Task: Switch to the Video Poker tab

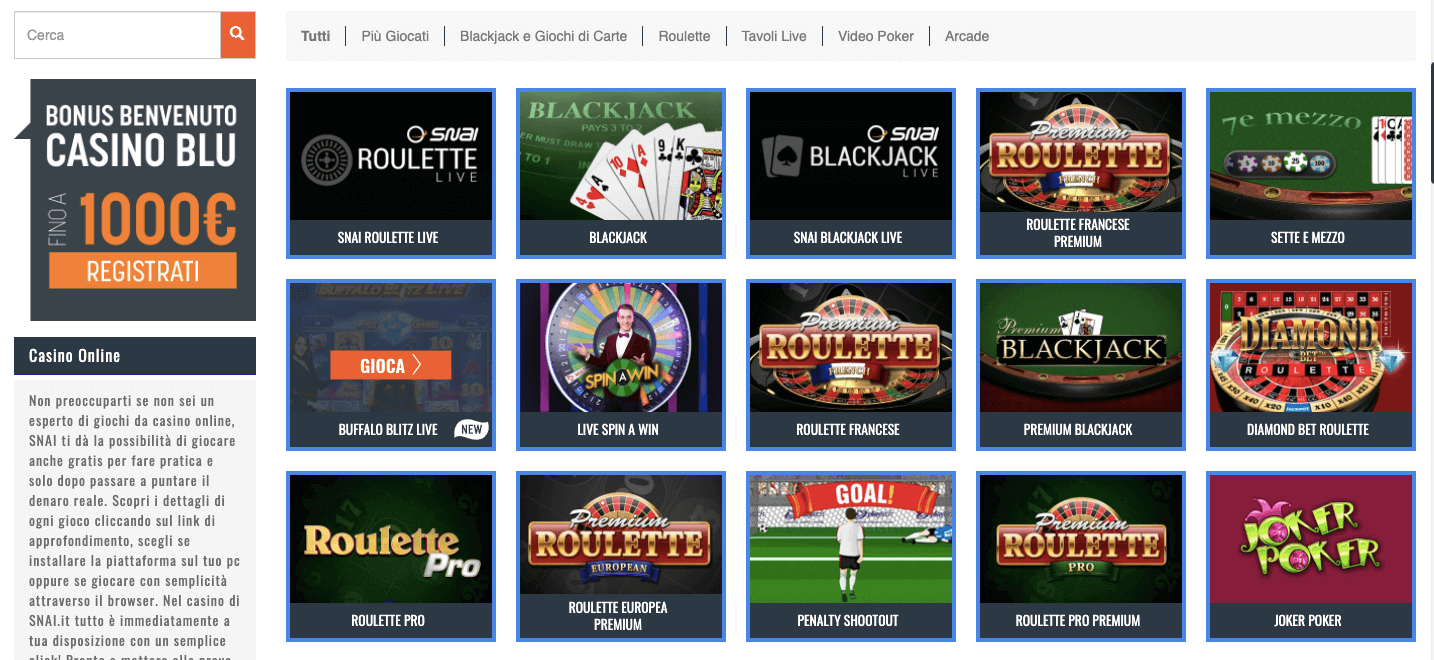Action: 876,36
